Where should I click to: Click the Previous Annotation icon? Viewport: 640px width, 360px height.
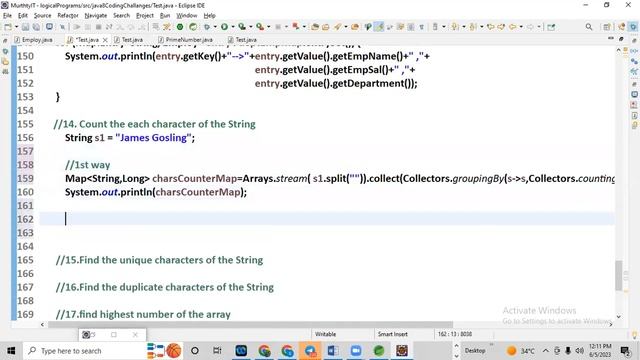[x=473, y=27]
